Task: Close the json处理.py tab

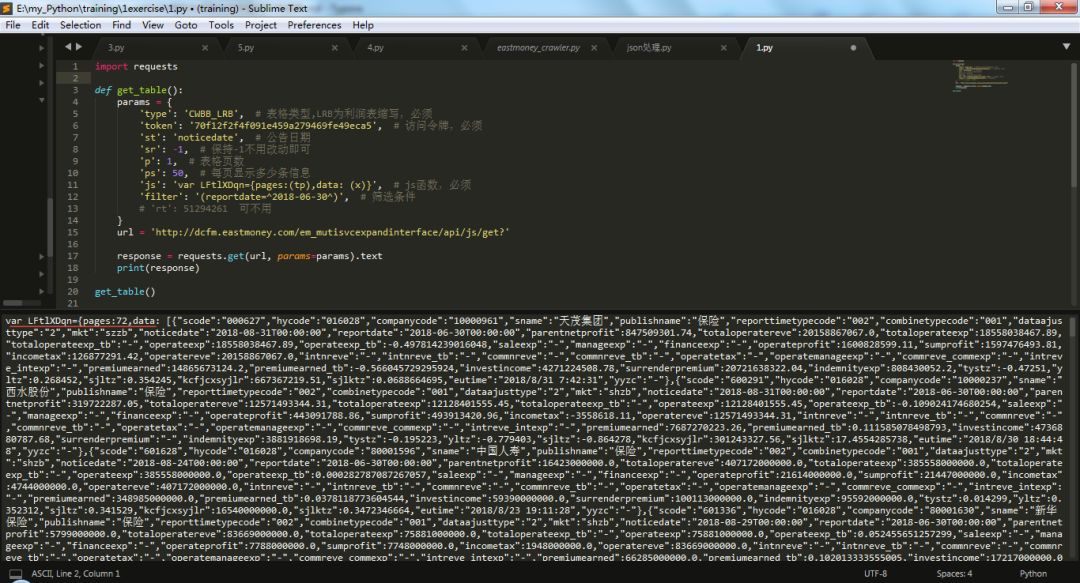Action: [723, 47]
